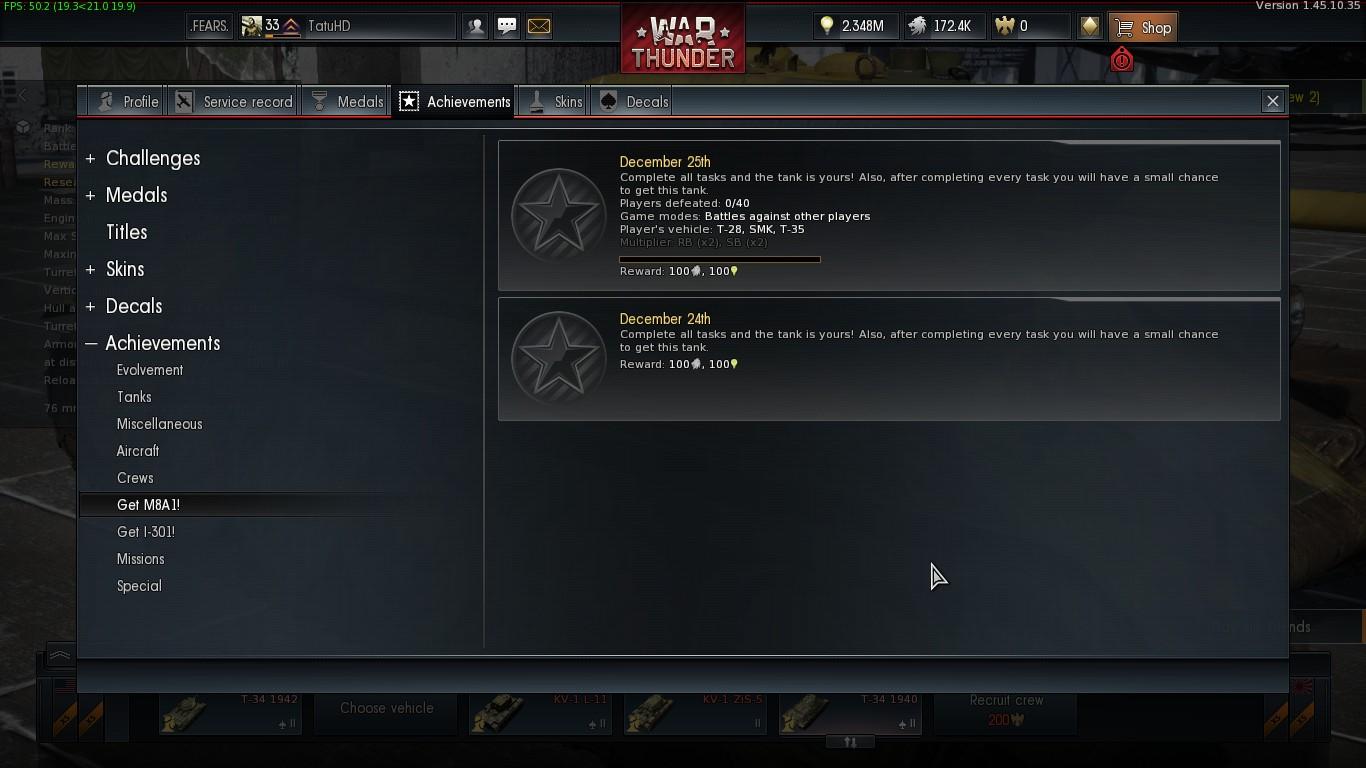
Task: Select the December 24th task star thumbnail
Action: [x=558, y=358]
